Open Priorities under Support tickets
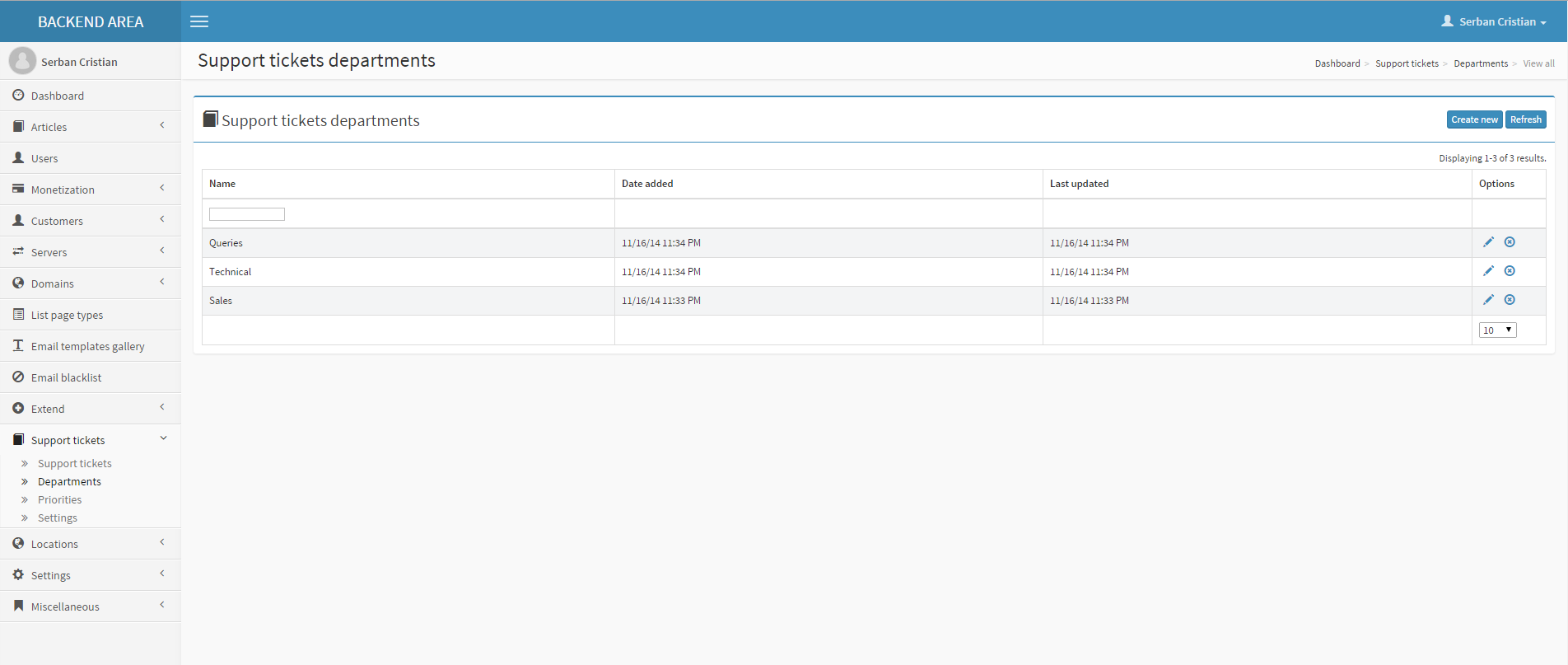The image size is (1568, 665). (59, 500)
